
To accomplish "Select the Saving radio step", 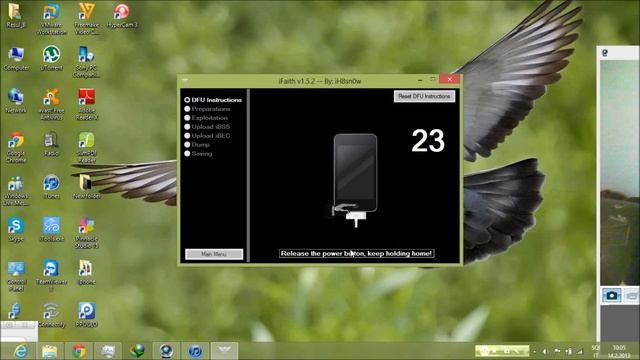I will tap(198, 153).
